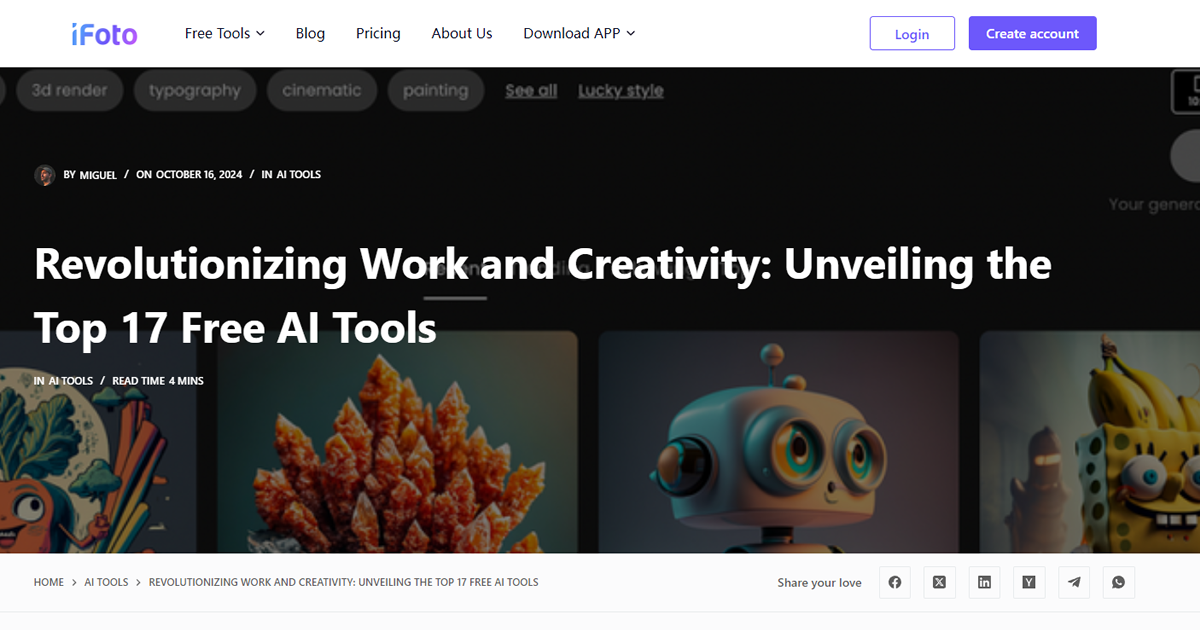The image size is (1200, 630).
Task: Expand all styles with See all
Action: coord(531,89)
